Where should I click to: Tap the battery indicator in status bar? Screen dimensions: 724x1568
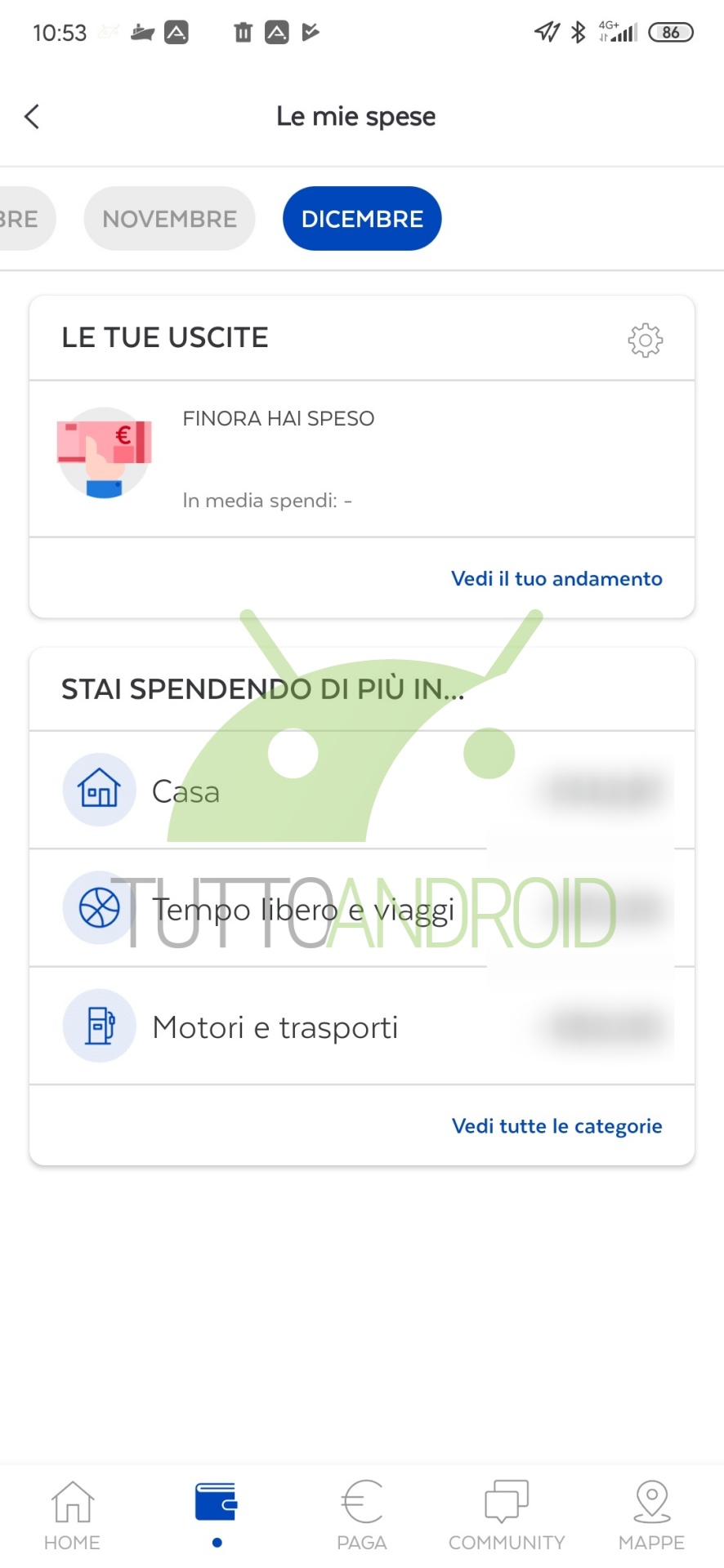click(670, 33)
